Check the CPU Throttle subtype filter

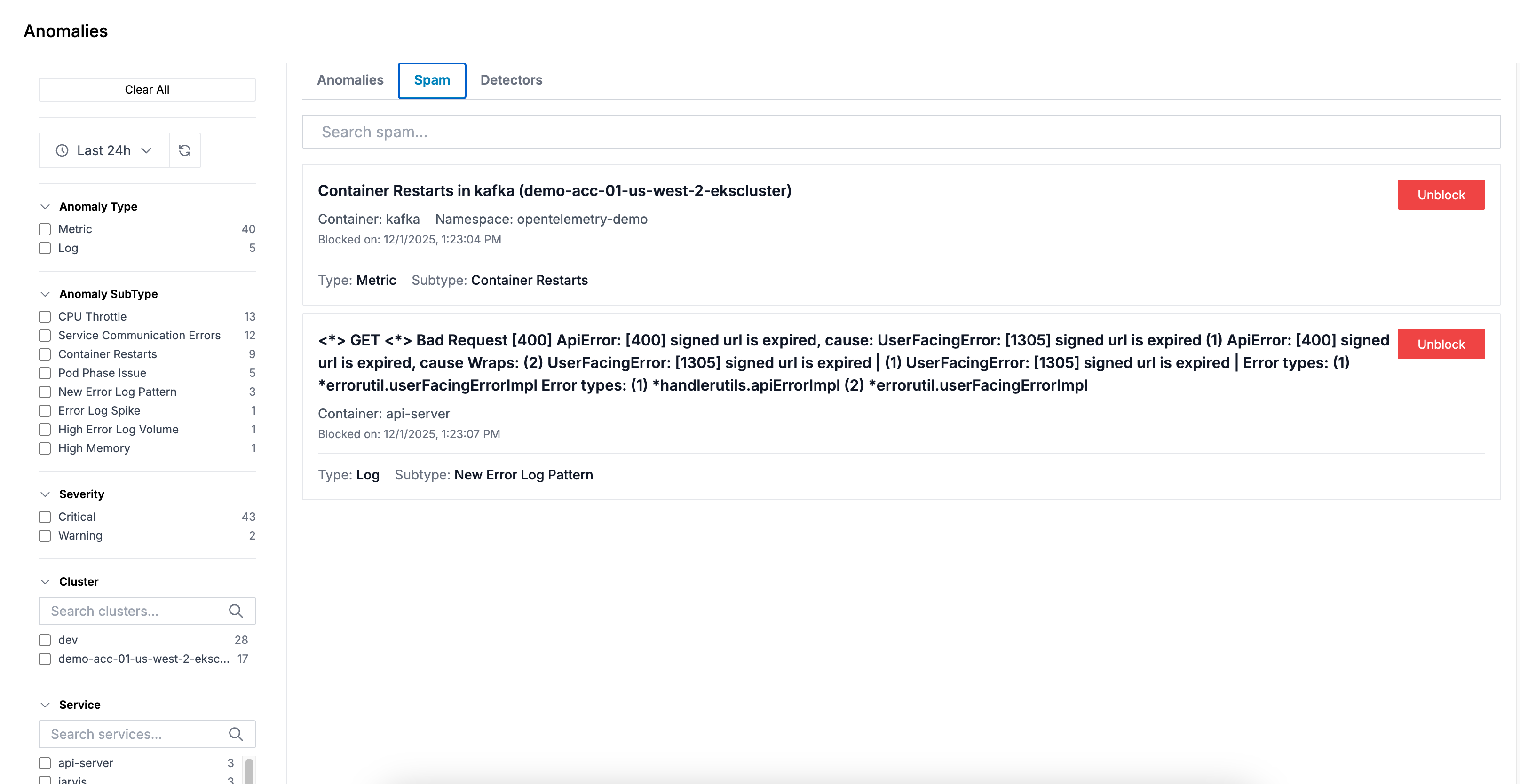point(44,317)
